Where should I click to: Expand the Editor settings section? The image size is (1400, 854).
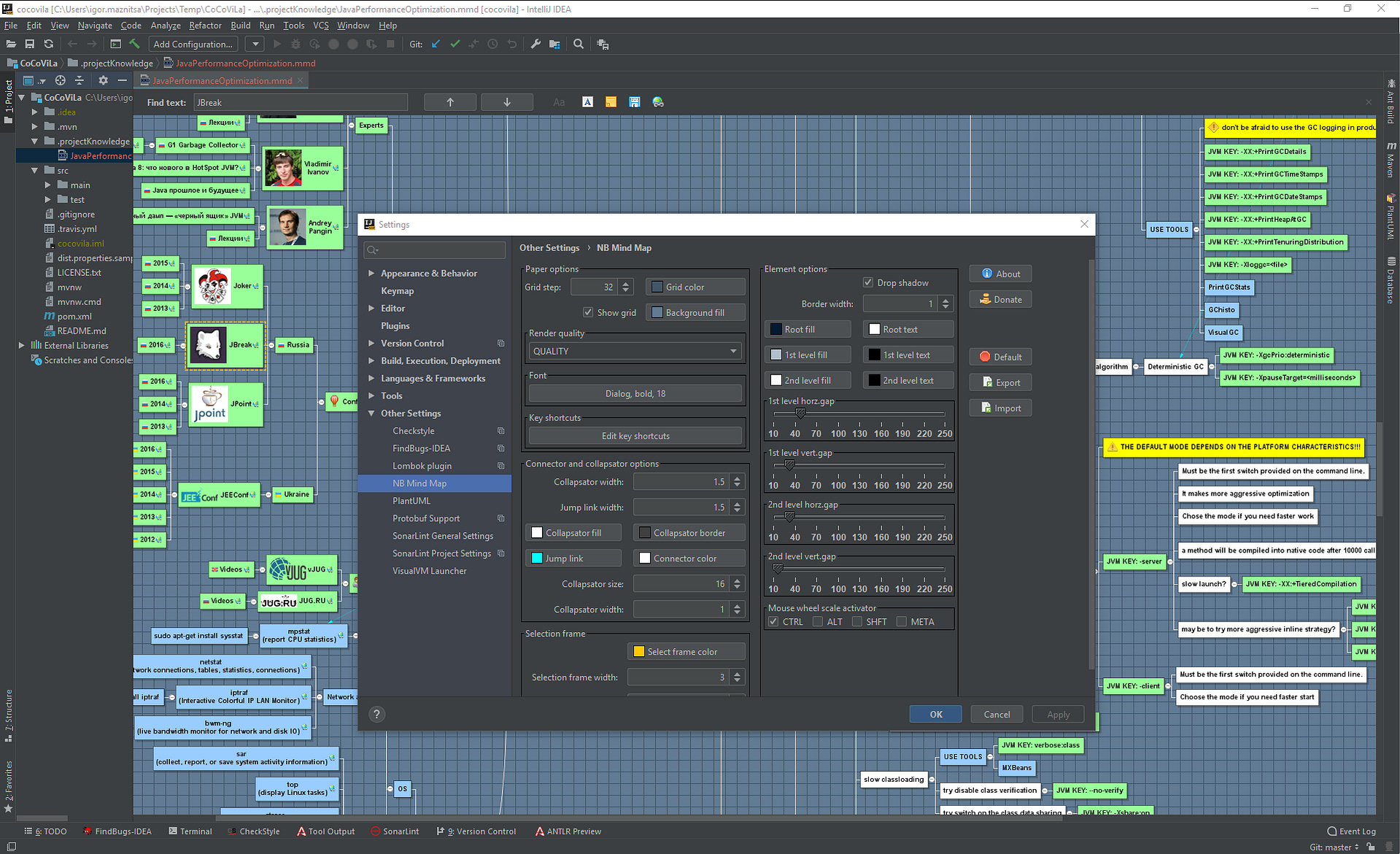(x=371, y=308)
